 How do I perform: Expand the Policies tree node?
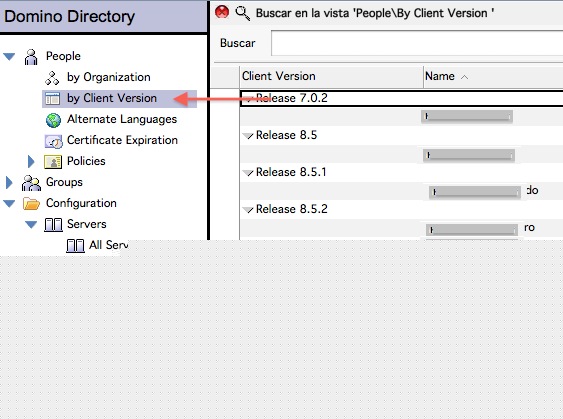31,162
